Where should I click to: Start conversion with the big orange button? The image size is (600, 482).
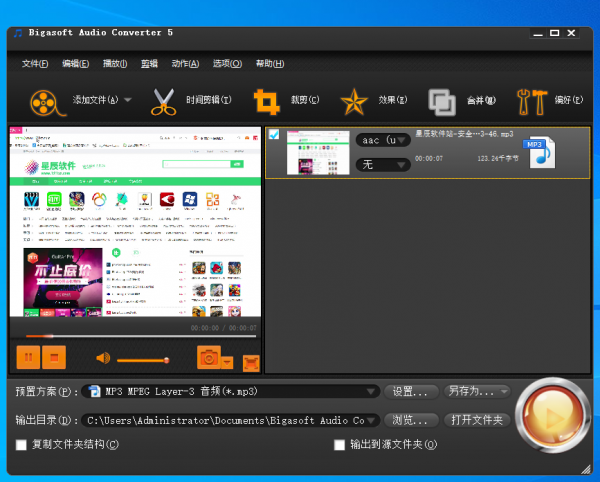pyautogui.click(x=553, y=415)
